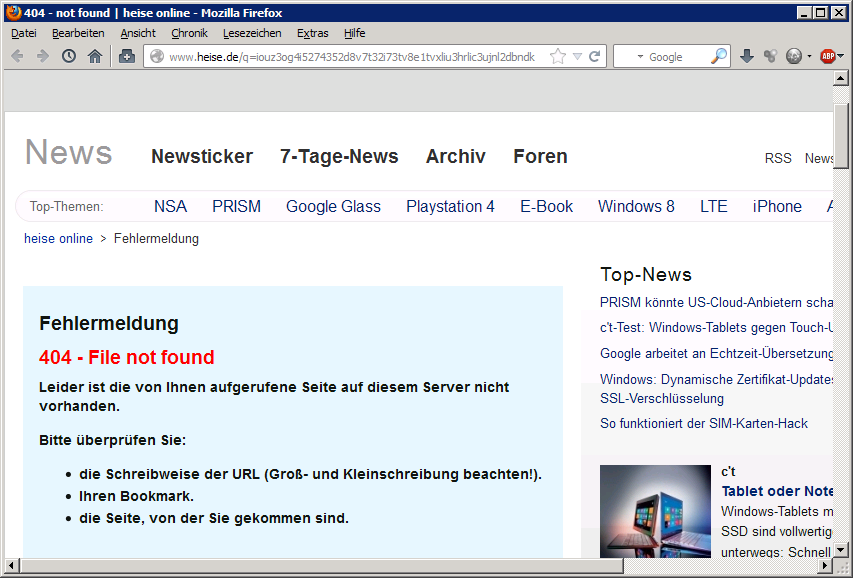Open the Archiv section
Viewport: 853px width, 578px height.
pos(455,156)
